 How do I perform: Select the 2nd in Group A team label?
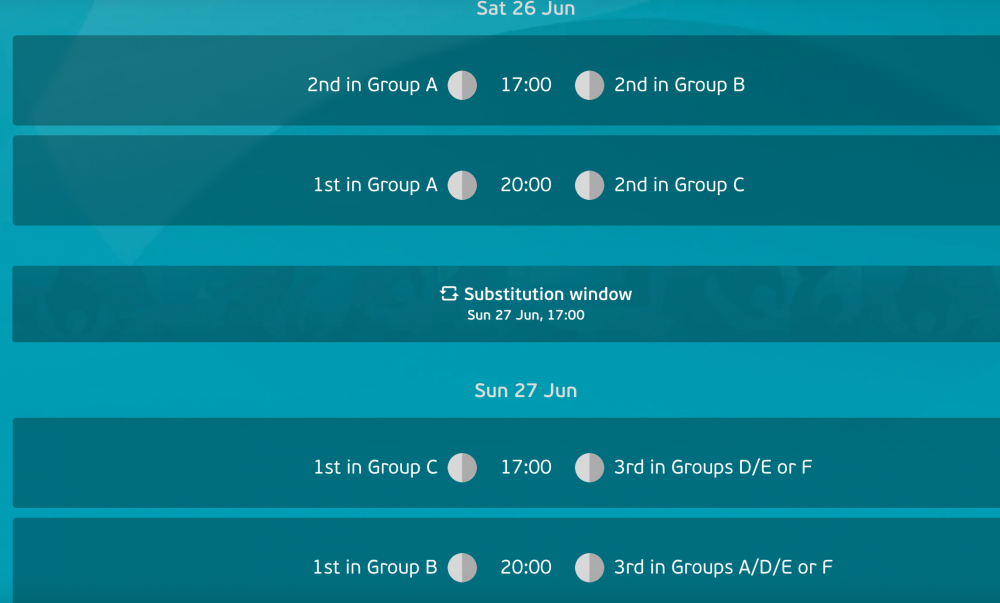coord(372,85)
